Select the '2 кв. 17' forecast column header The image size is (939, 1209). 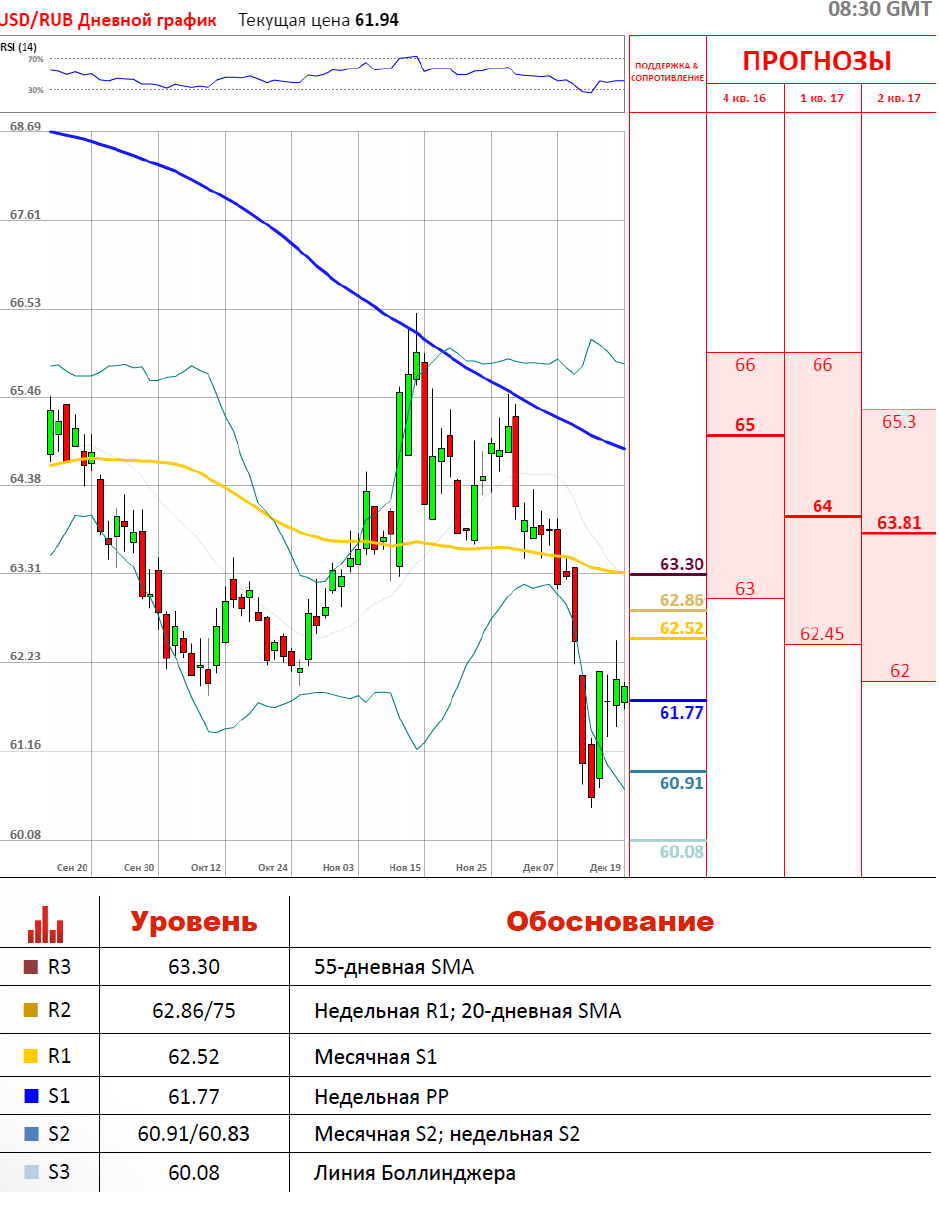(899, 98)
